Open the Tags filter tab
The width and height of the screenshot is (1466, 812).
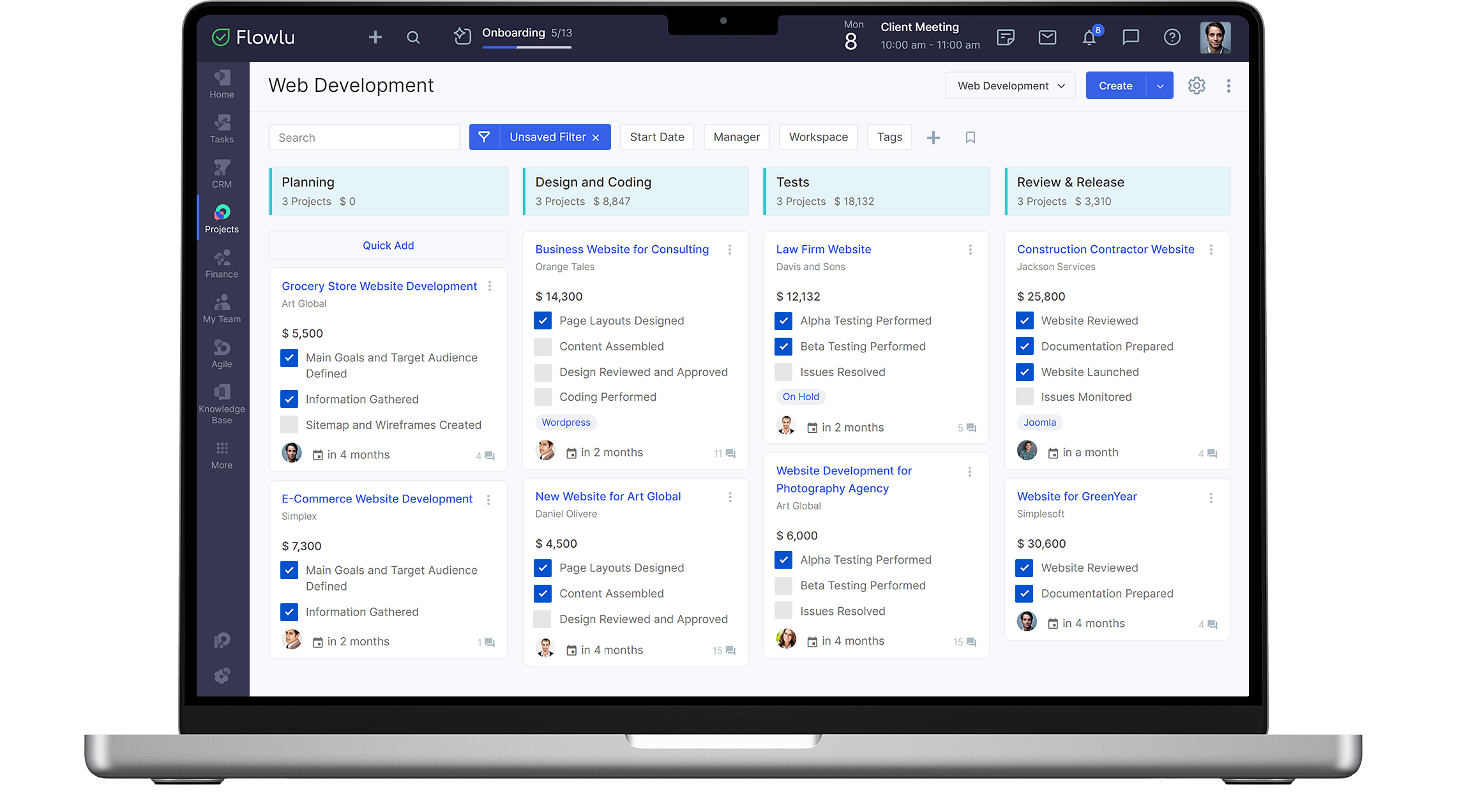point(889,137)
